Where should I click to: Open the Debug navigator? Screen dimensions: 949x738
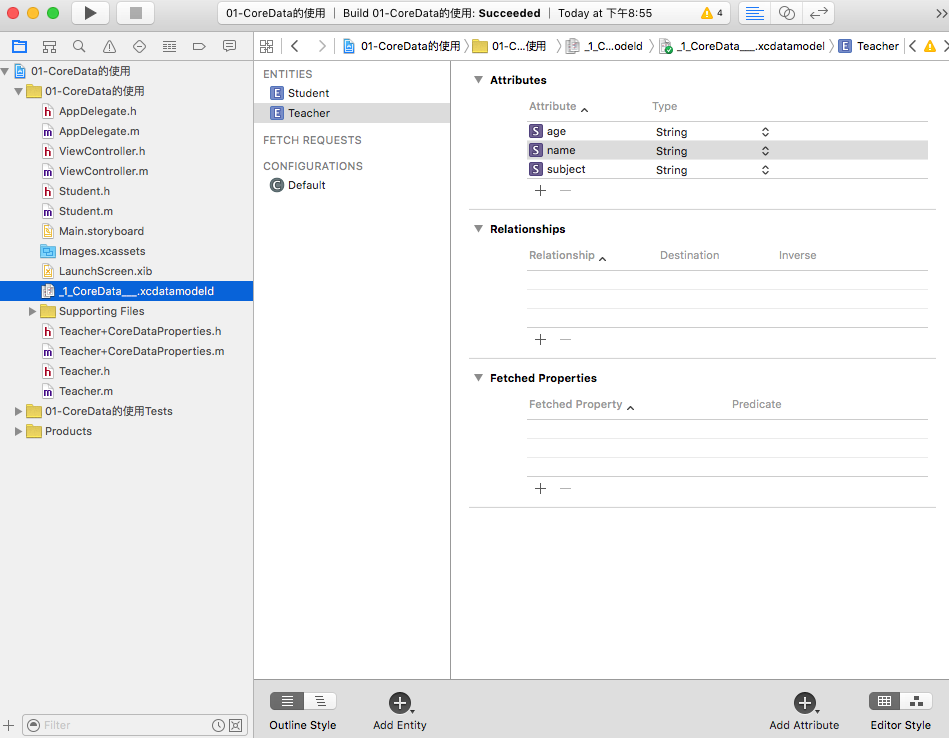pos(169,46)
